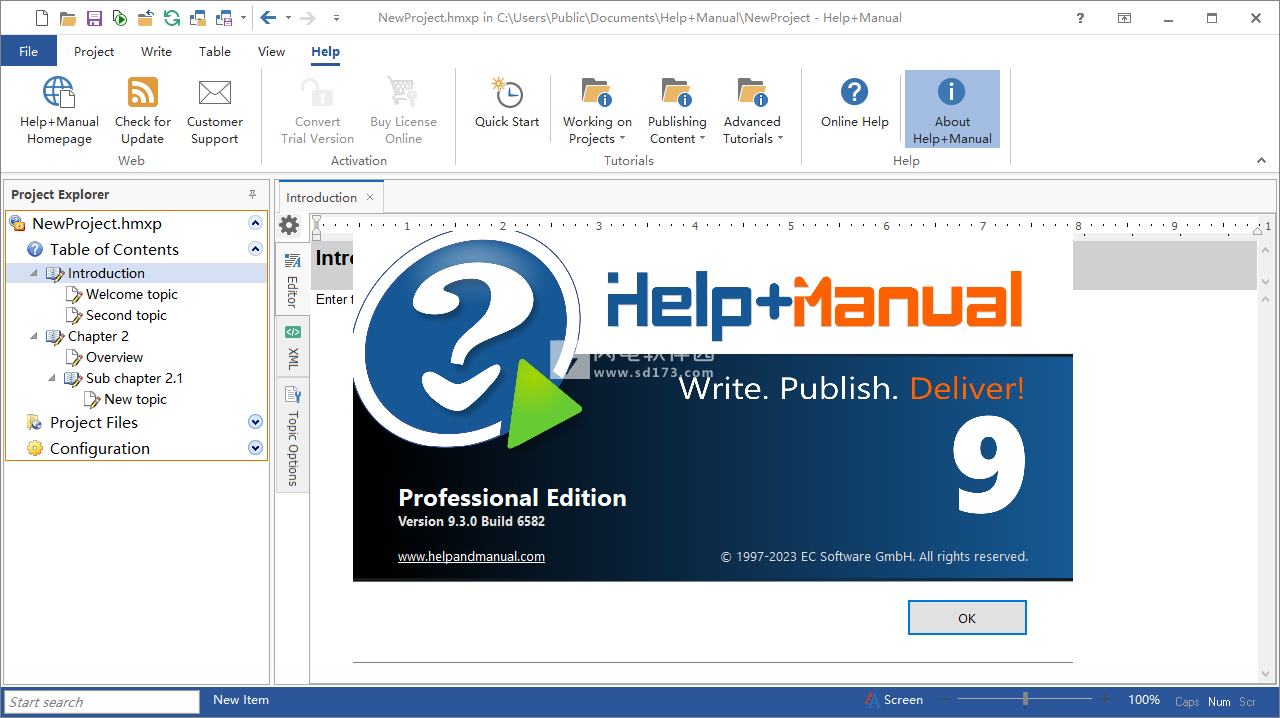1280x718 pixels.
Task: Create a new project from quick access toolbar
Action: 41,18
